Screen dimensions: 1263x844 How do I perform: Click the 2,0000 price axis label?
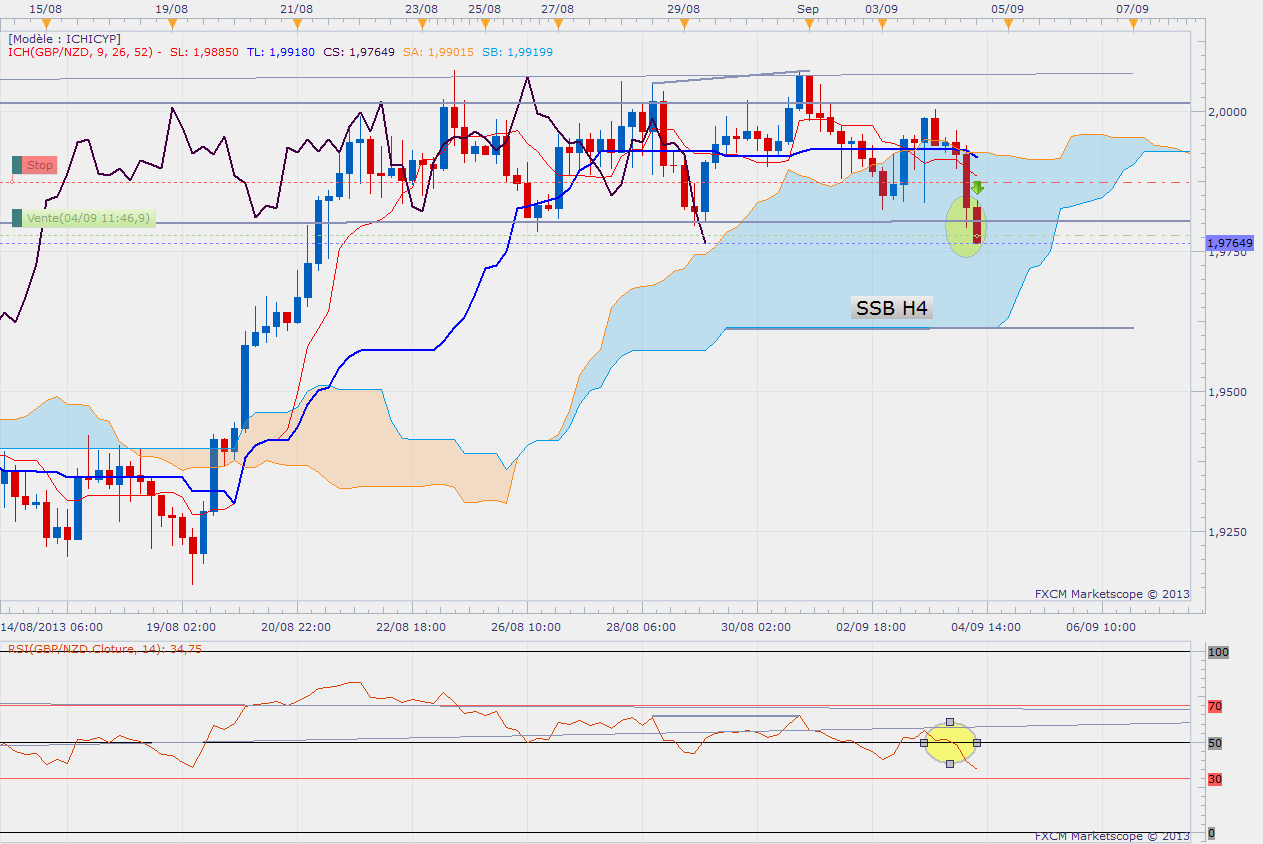coord(1227,112)
